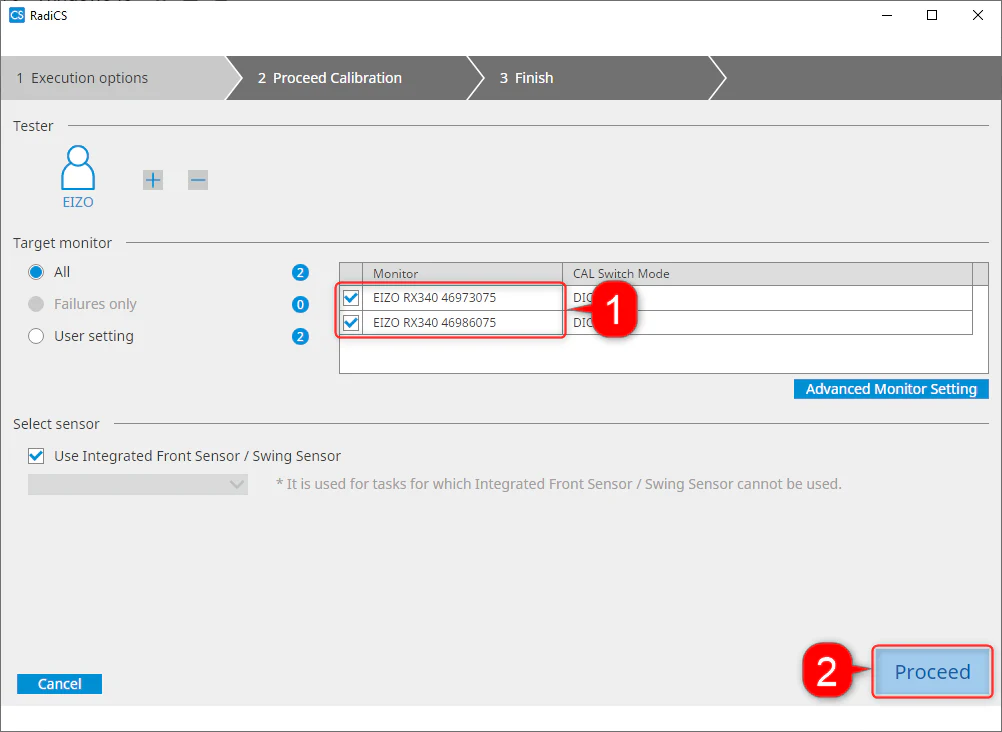Remove tester with the minus icon
The image size is (1002, 732).
(x=198, y=180)
